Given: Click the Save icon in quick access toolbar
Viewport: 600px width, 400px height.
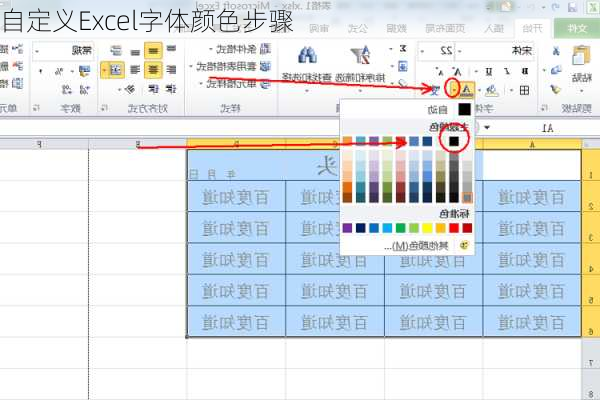Looking at the screenshot, I should click(572, 8).
